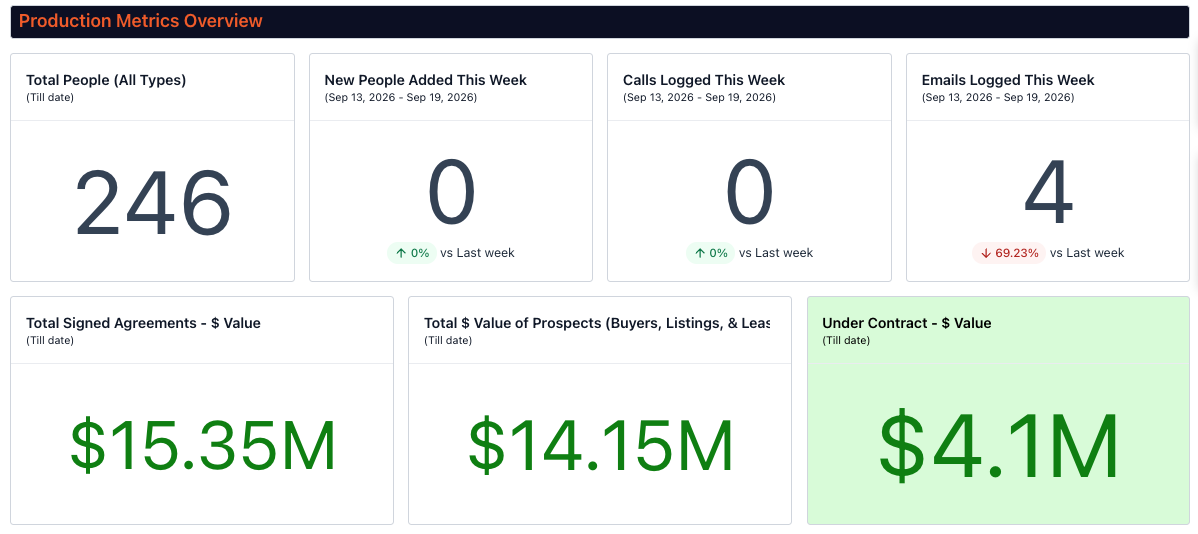
Task: Click the Emails Logged This Week title
Action: 1008,80
